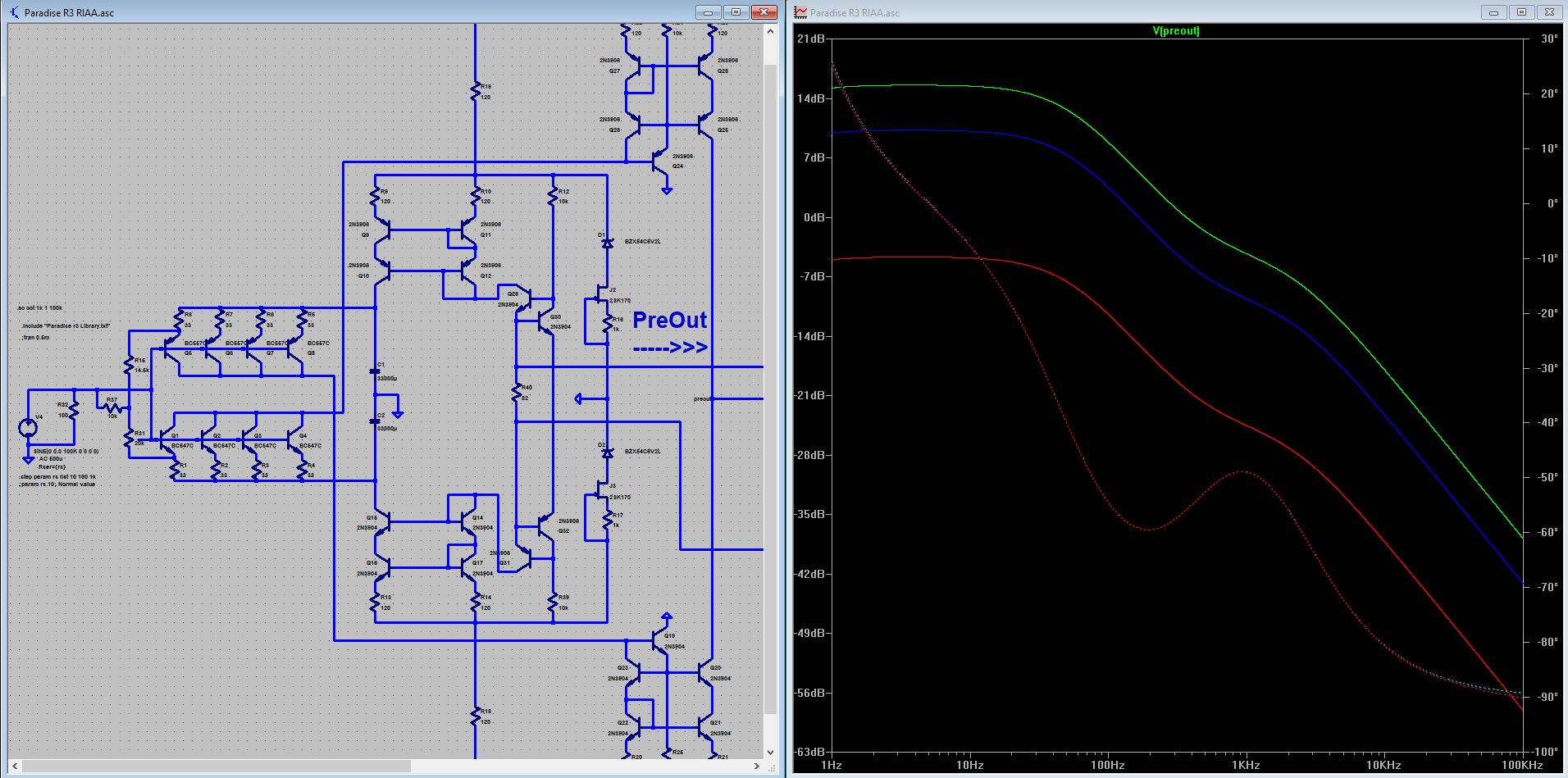Screen dimensions: 1568x778
Task: Select transistor Q19 symbol
Action: [660, 641]
